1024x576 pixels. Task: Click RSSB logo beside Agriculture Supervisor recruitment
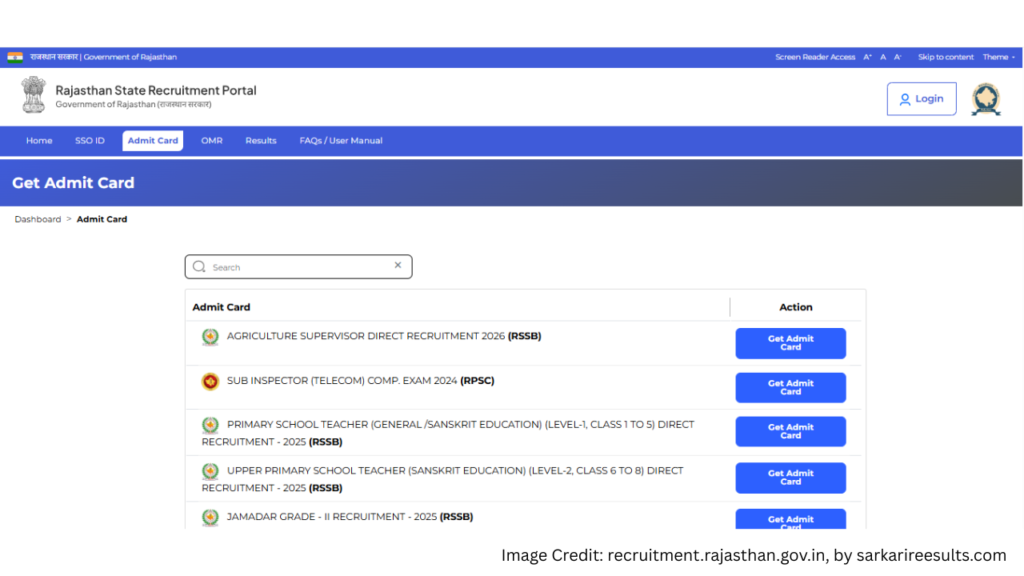pyautogui.click(x=210, y=337)
